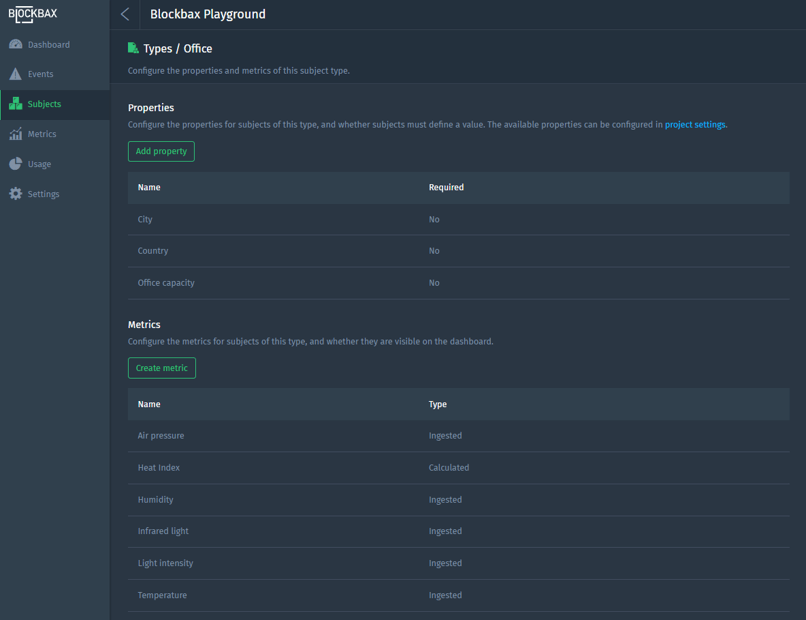Click the Add property button
Viewport: 806px width, 620px height.
tap(161, 151)
